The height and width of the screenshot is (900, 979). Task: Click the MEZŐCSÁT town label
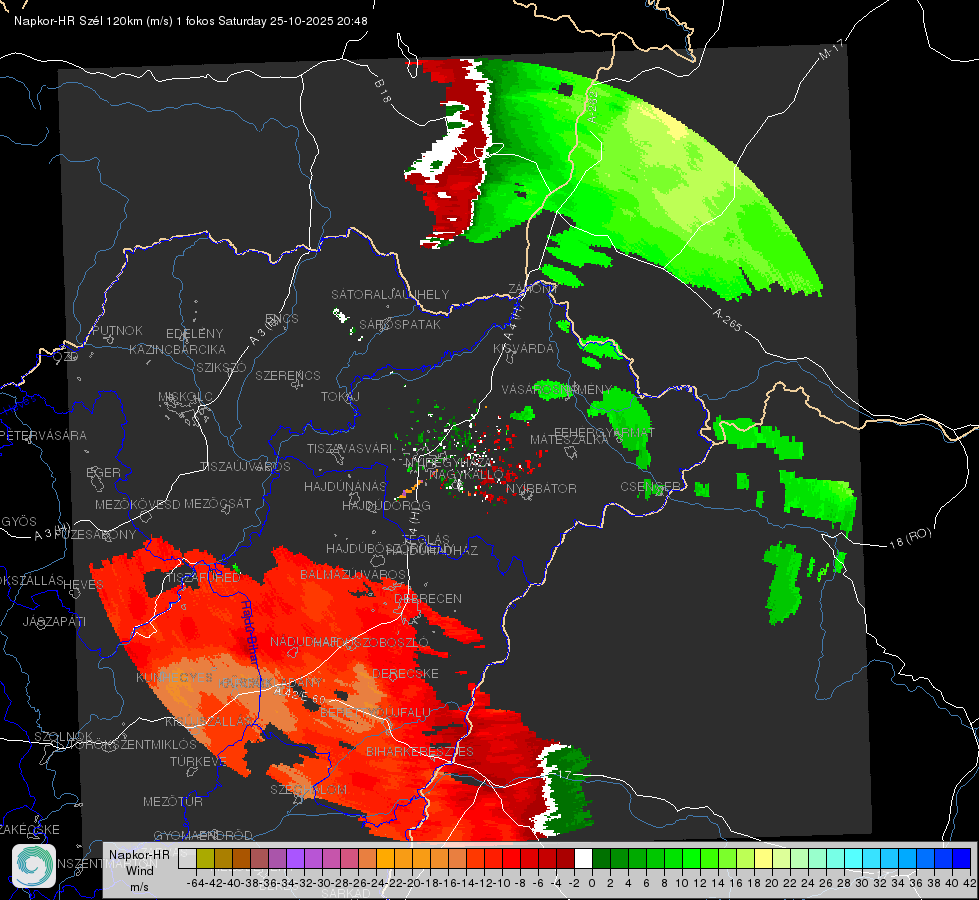pos(217,503)
